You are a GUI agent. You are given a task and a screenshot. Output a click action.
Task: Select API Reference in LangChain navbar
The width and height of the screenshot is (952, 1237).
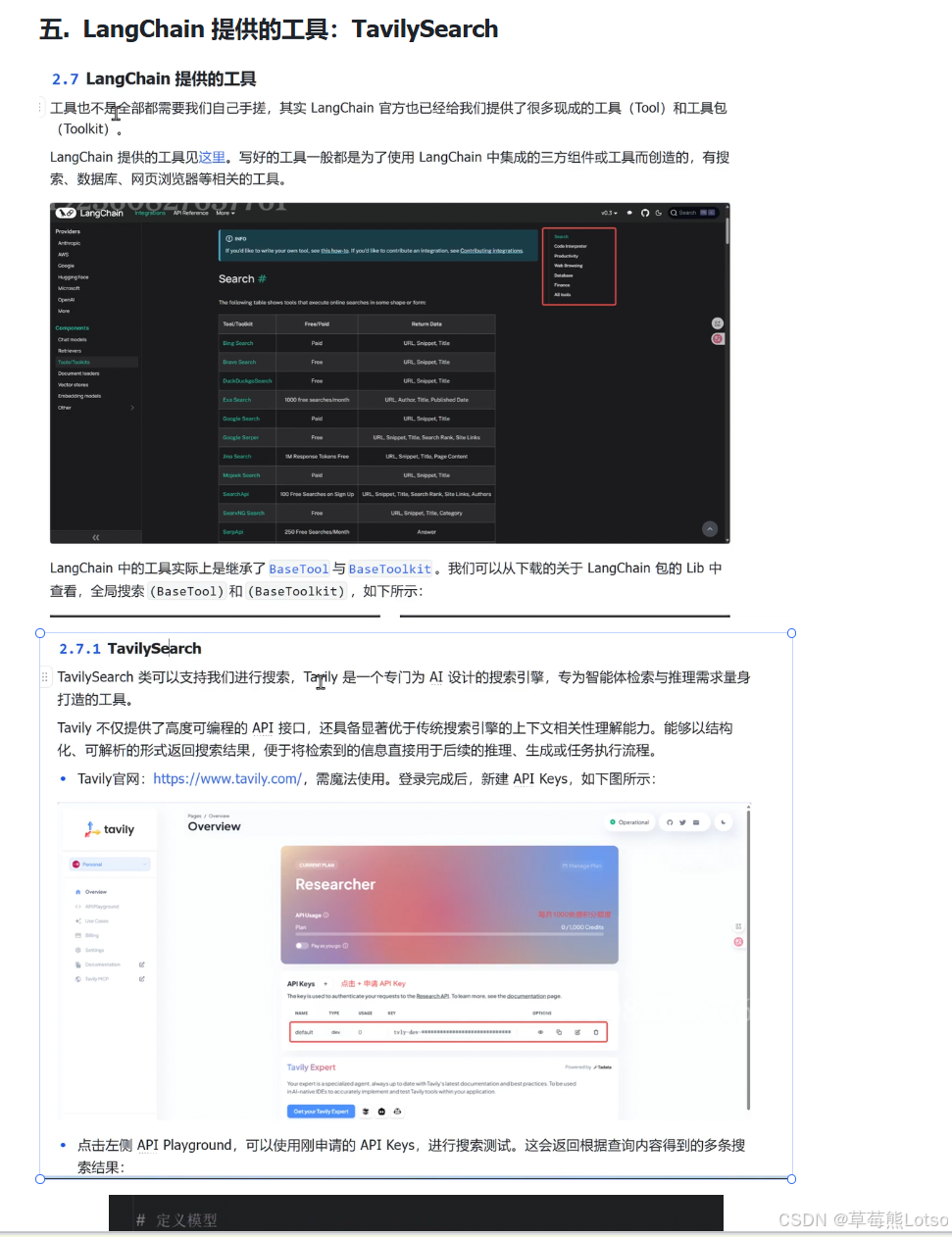click(x=191, y=213)
